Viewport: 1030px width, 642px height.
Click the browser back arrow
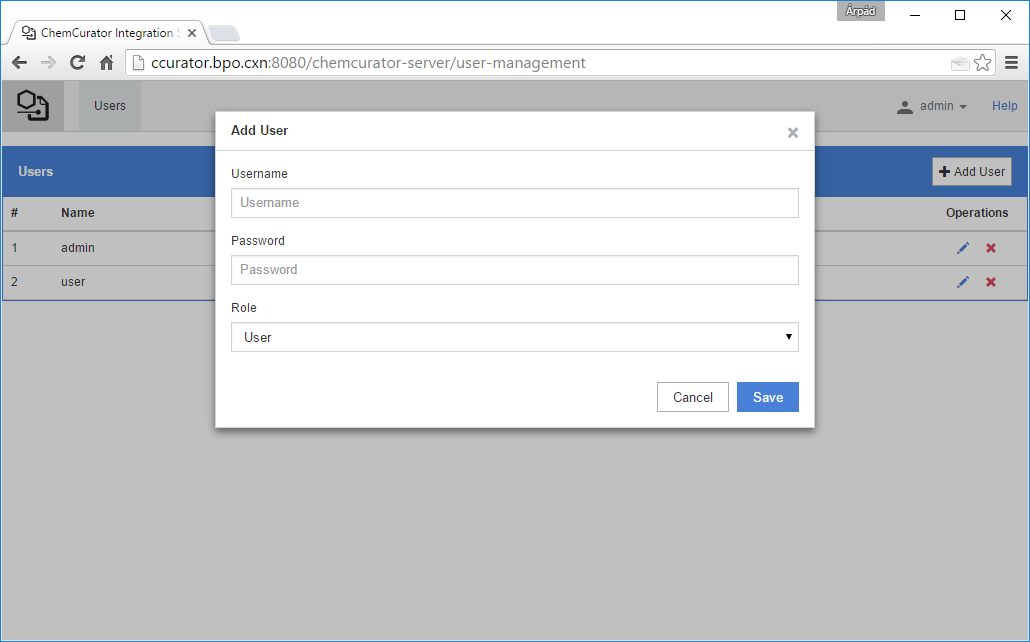click(19, 63)
